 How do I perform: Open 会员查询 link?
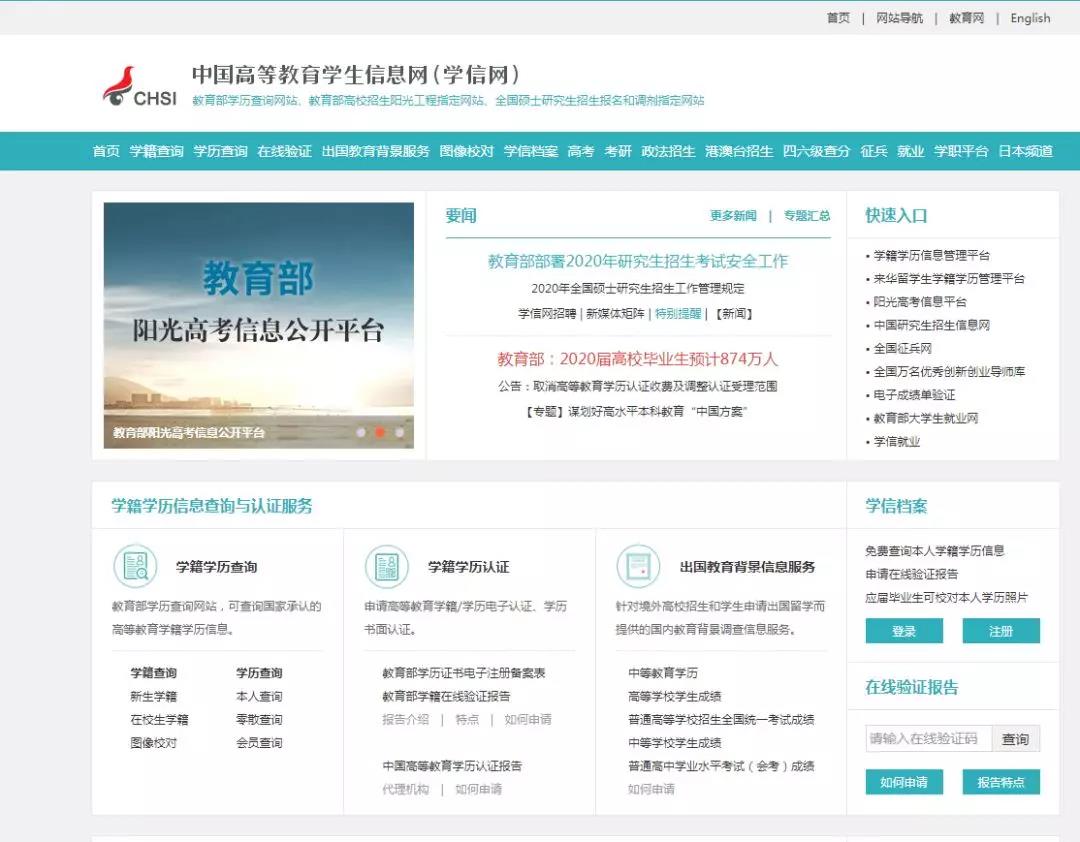point(259,743)
